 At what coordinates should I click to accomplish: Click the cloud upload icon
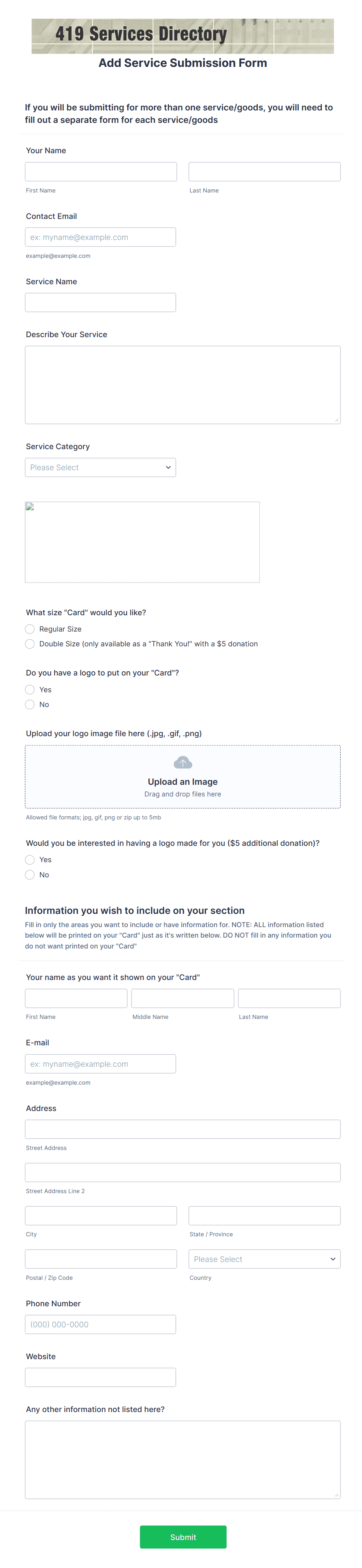pyautogui.click(x=182, y=761)
